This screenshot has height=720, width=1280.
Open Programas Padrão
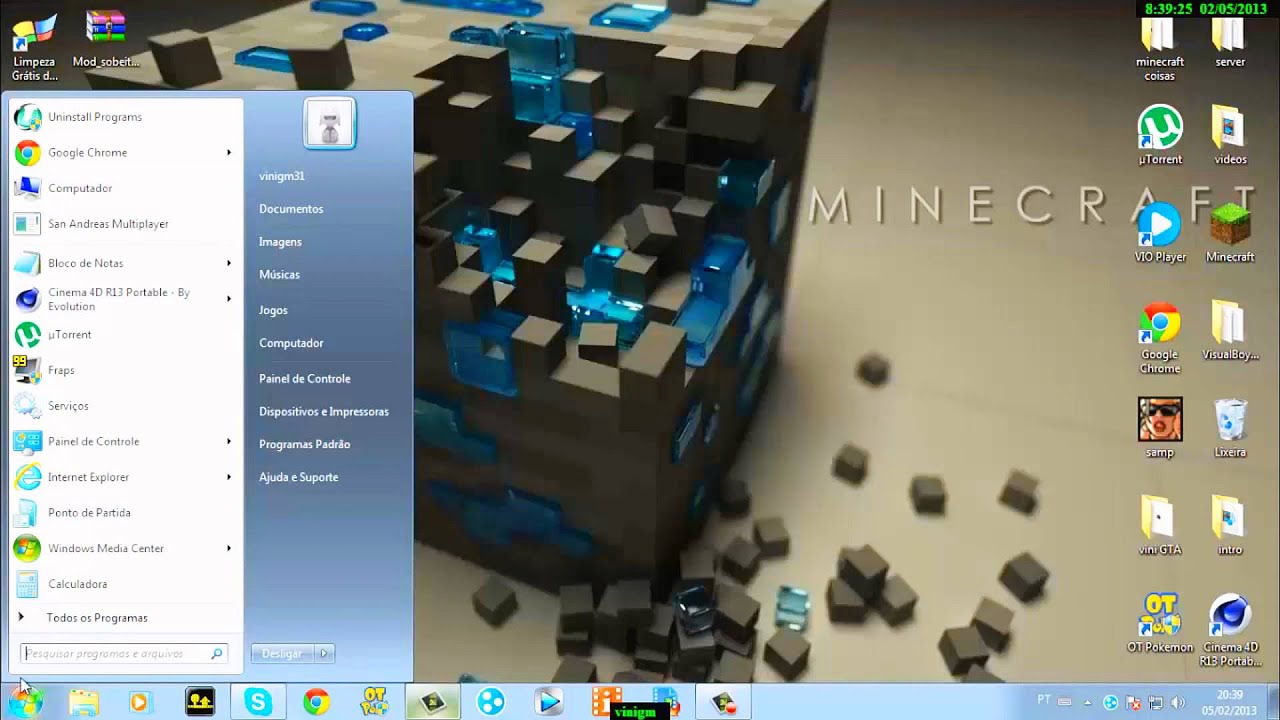coord(304,444)
